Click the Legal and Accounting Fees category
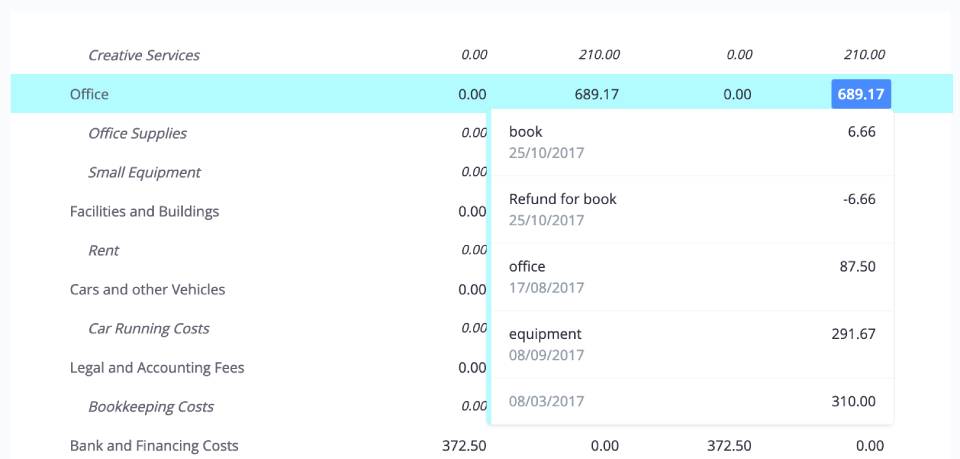 [157, 368]
